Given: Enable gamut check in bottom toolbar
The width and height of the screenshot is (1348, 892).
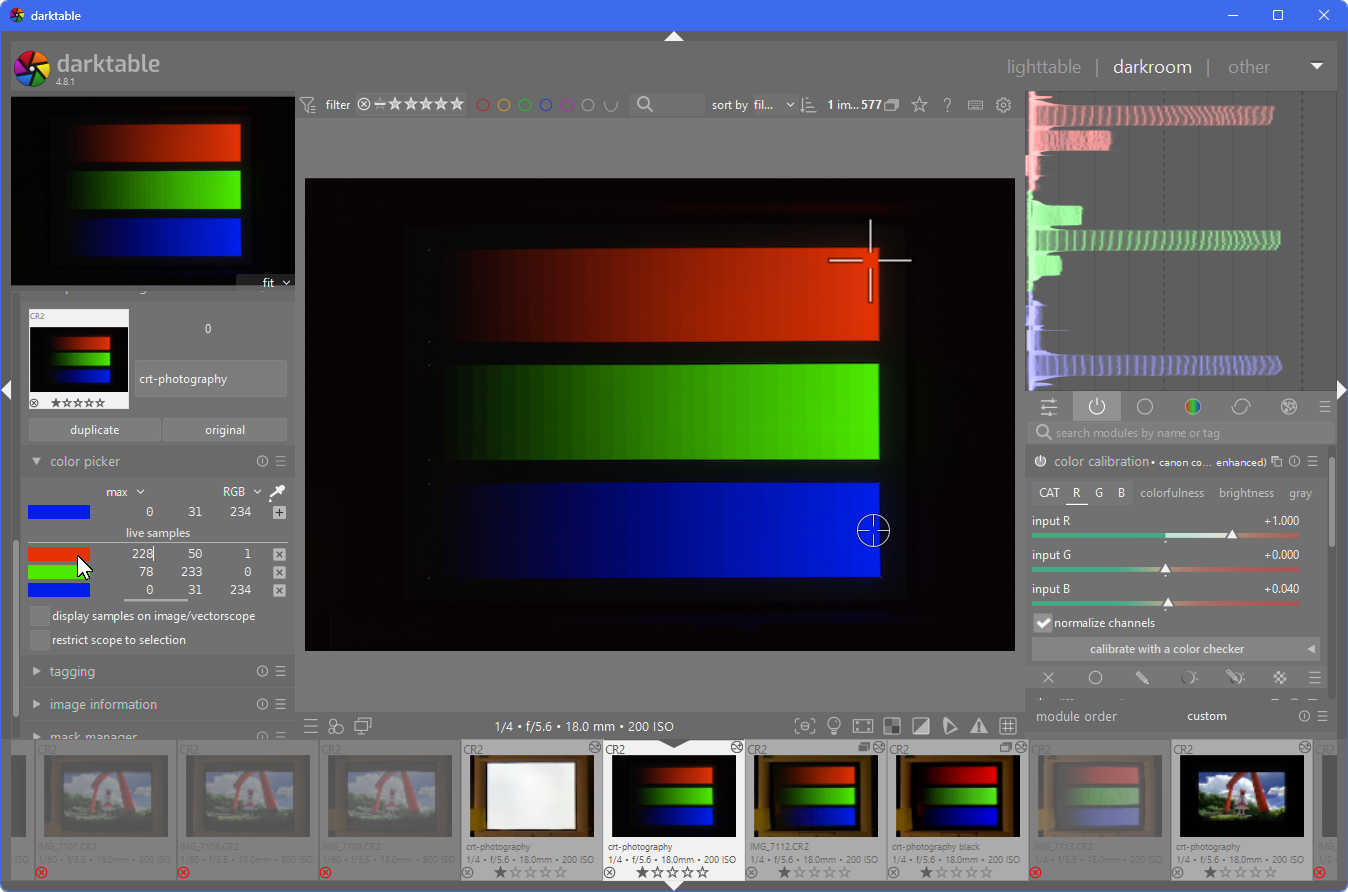Looking at the screenshot, I should [950, 726].
